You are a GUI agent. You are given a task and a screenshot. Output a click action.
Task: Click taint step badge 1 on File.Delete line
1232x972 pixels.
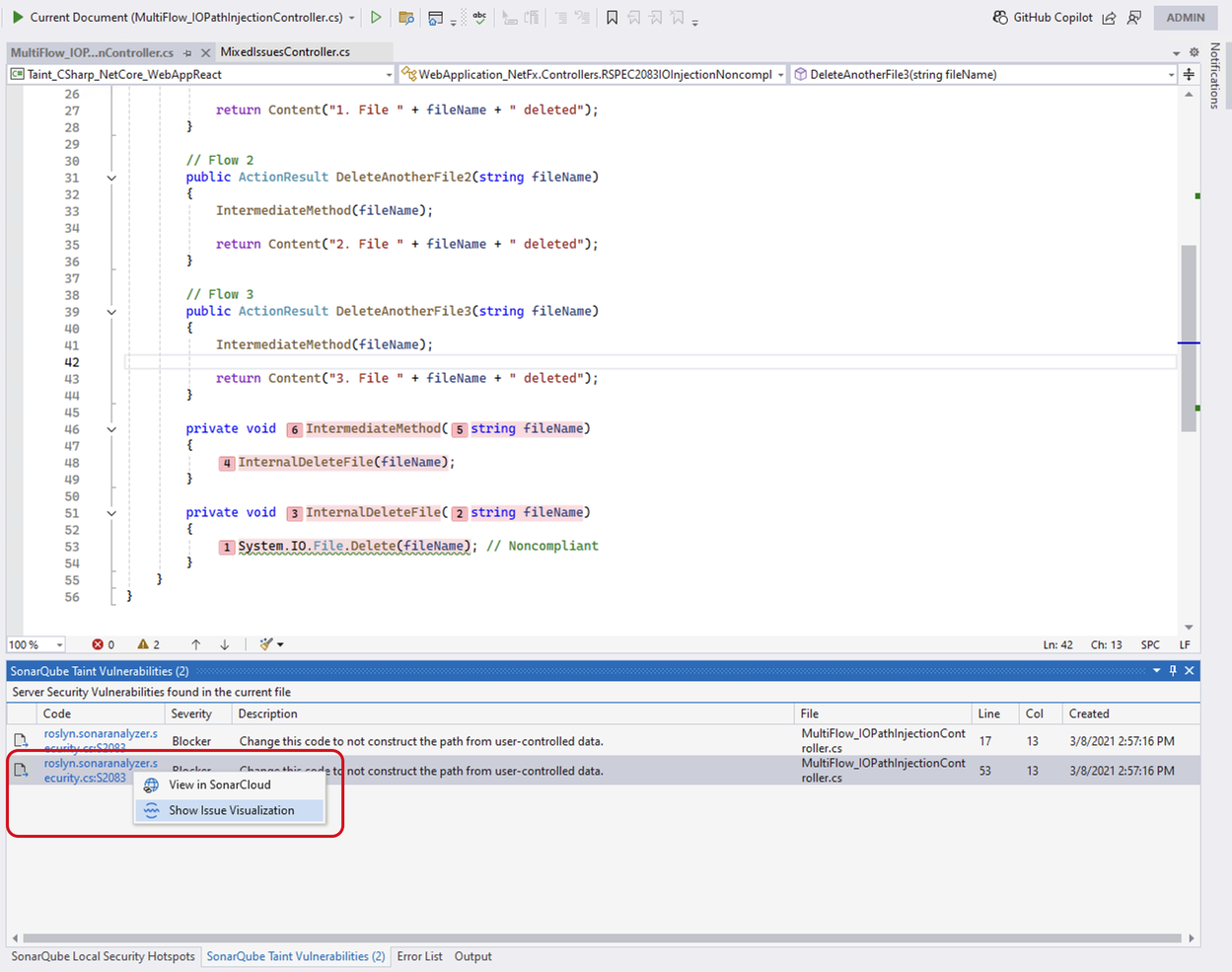(x=226, y=546)
